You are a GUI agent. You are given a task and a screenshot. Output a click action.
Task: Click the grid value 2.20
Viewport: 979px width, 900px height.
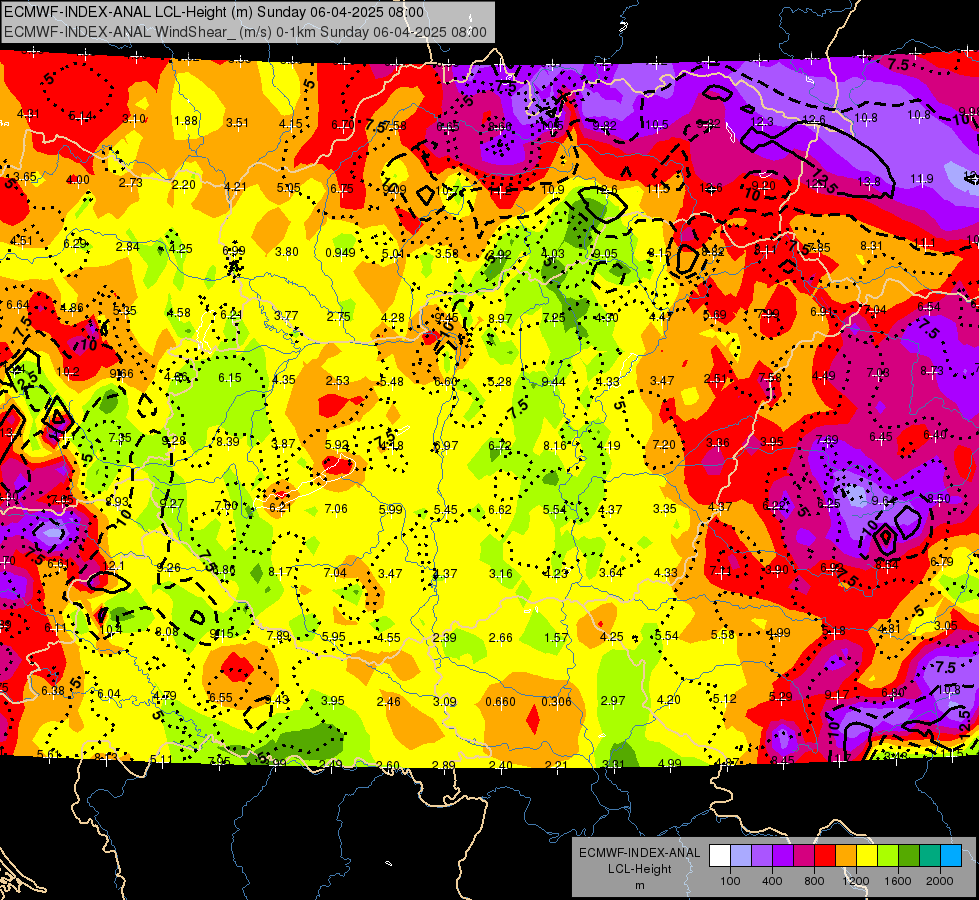[184, 184]
